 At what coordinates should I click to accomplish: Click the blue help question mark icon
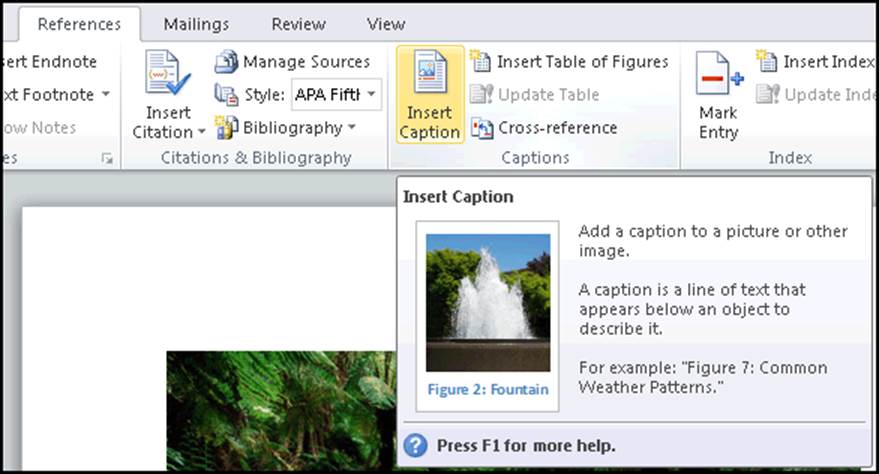pyautogui.click(x=416, y=445)
